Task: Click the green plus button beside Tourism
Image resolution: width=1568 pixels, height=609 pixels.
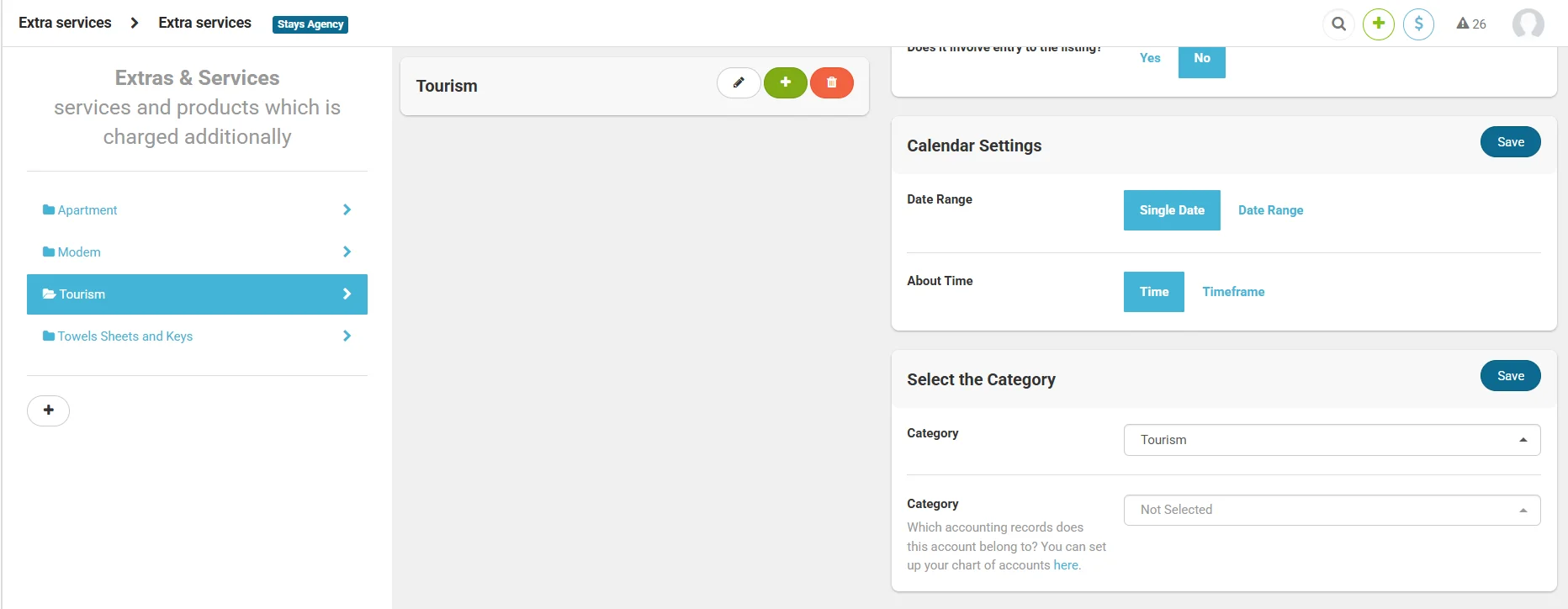Action: [x=785, y=82]
